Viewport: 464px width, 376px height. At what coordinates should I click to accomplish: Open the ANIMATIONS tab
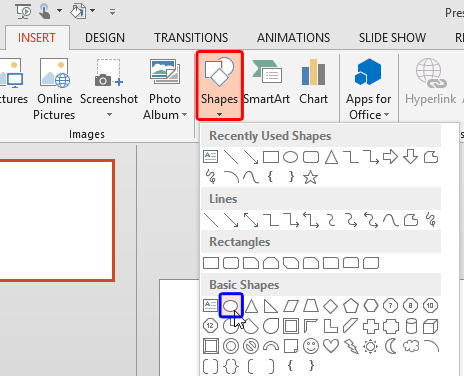click(294, 38)
